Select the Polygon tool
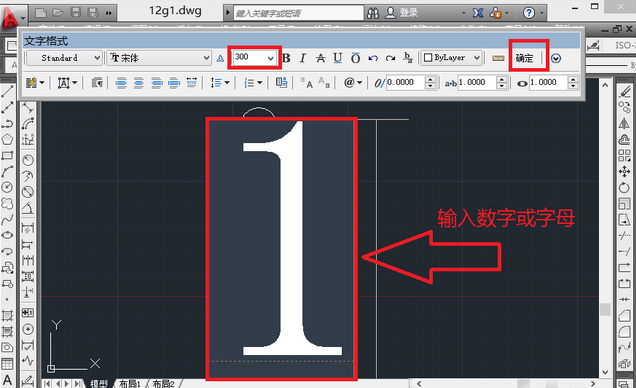This screenshot has width=636, height=388. pyautogui.click(x=7, y=139)
